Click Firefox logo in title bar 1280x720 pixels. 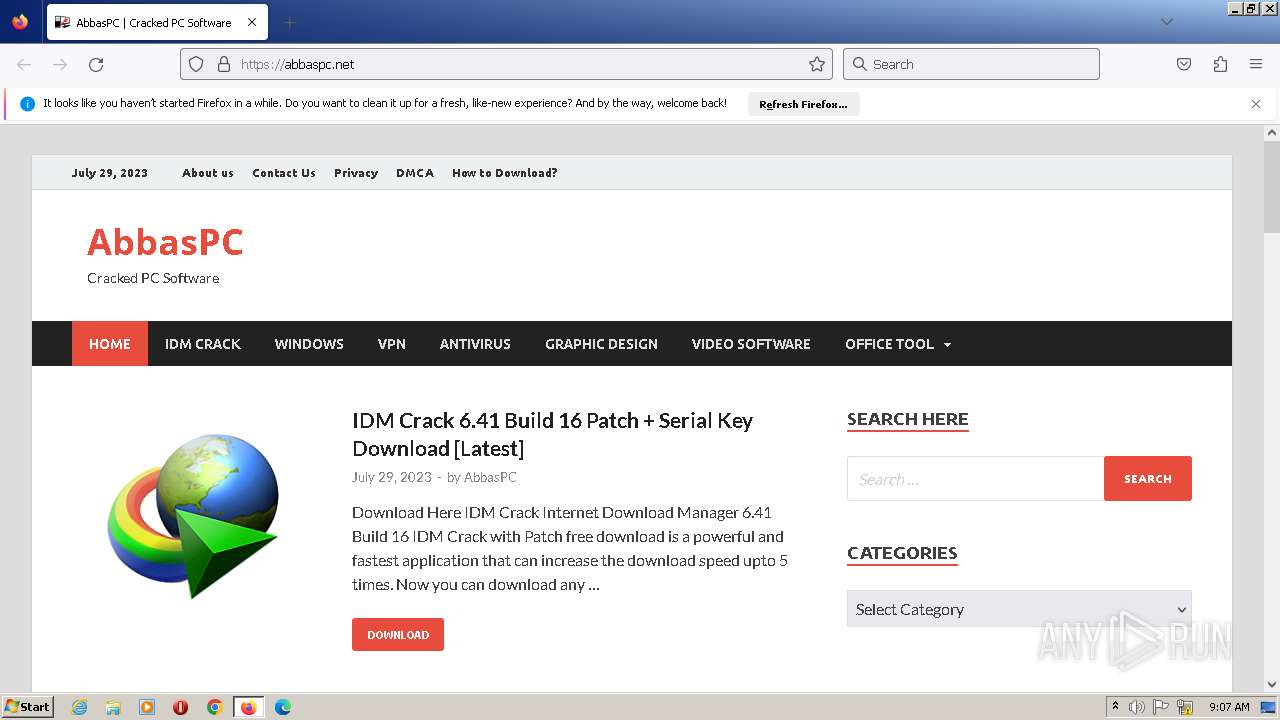click(x=20, y=21)
